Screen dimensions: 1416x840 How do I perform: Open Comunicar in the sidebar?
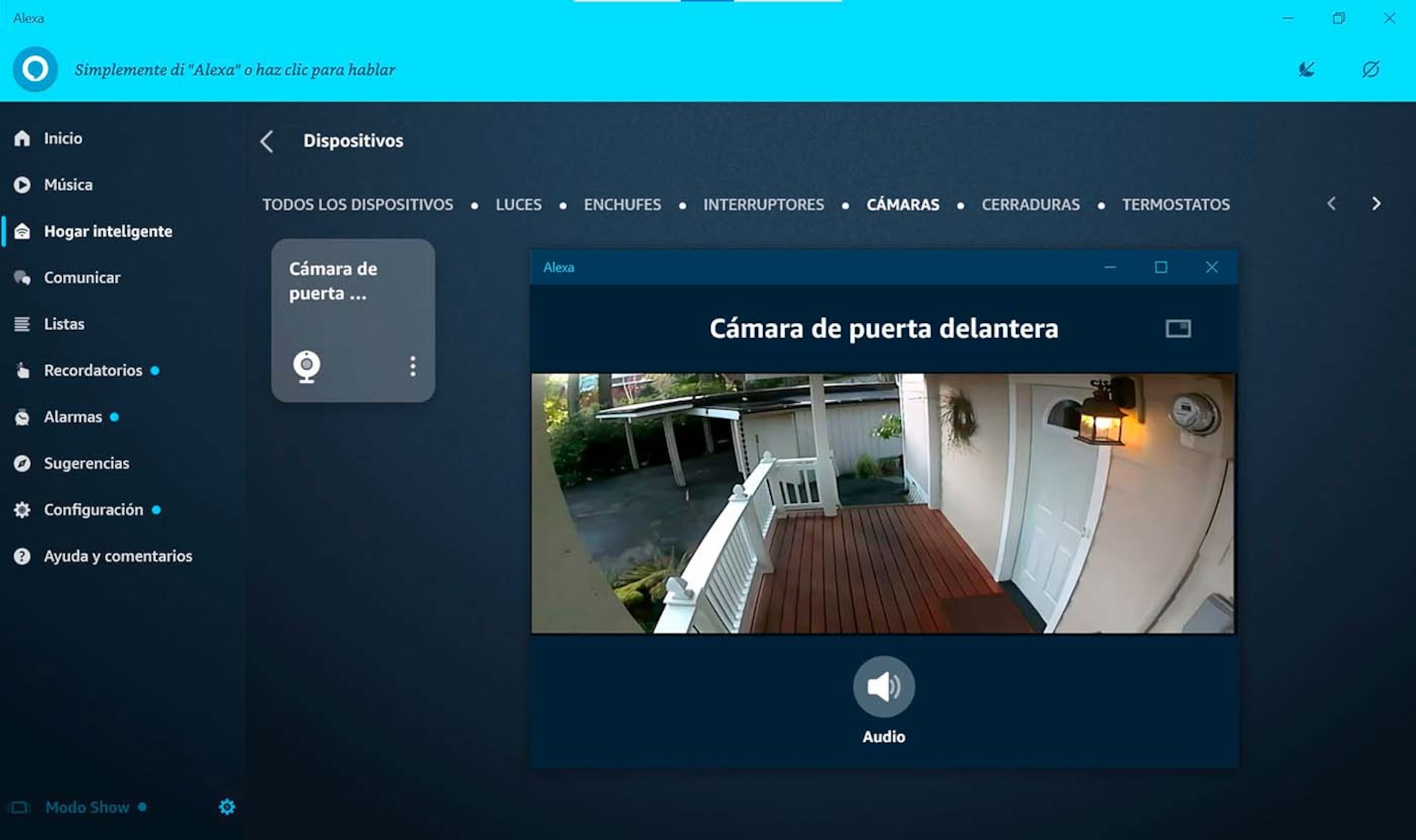point(82,277)
